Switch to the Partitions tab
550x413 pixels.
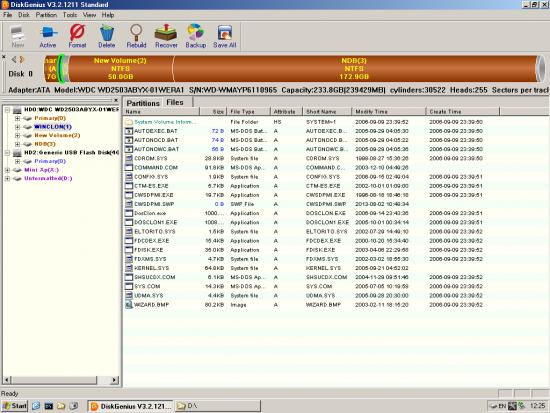(143, 103)
